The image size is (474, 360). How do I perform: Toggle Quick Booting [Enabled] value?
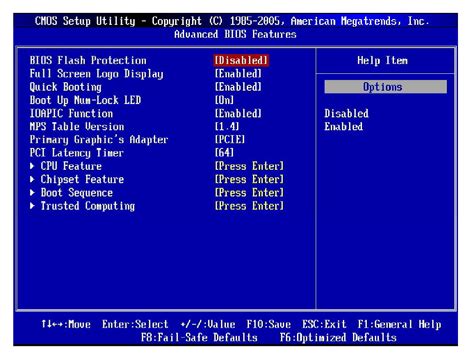pos(238,87)
